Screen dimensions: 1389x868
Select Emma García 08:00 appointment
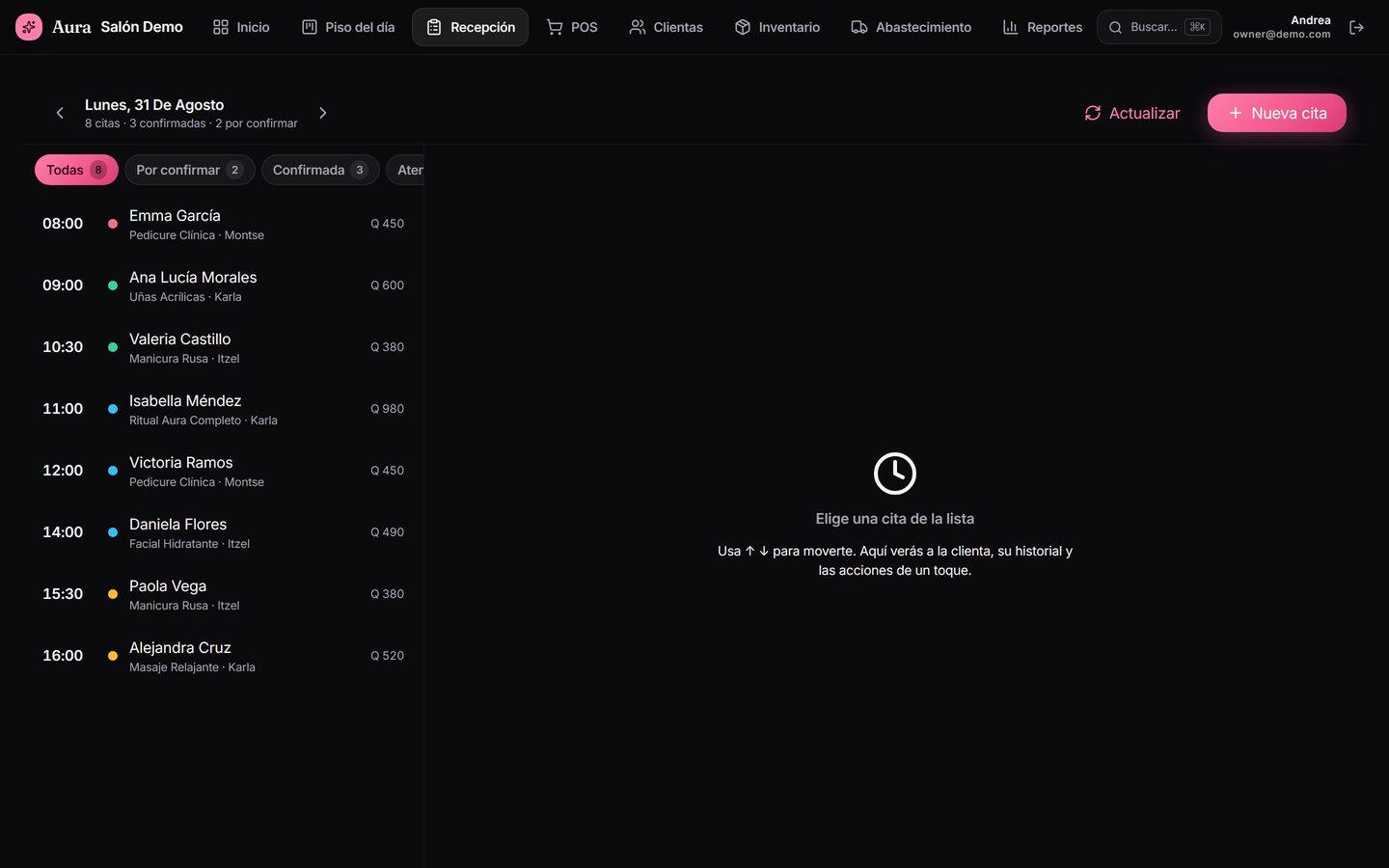pyautogui.click(x=223, y=224)
